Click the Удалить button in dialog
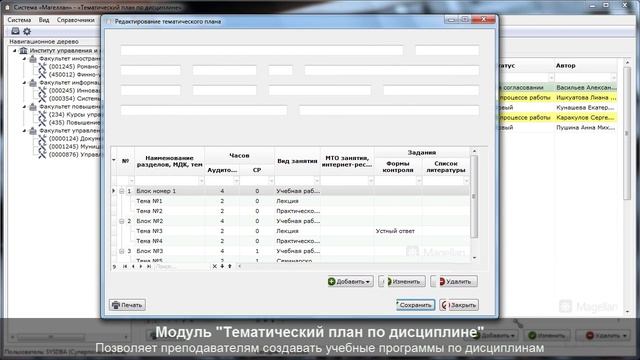 (x=454, y=281)
